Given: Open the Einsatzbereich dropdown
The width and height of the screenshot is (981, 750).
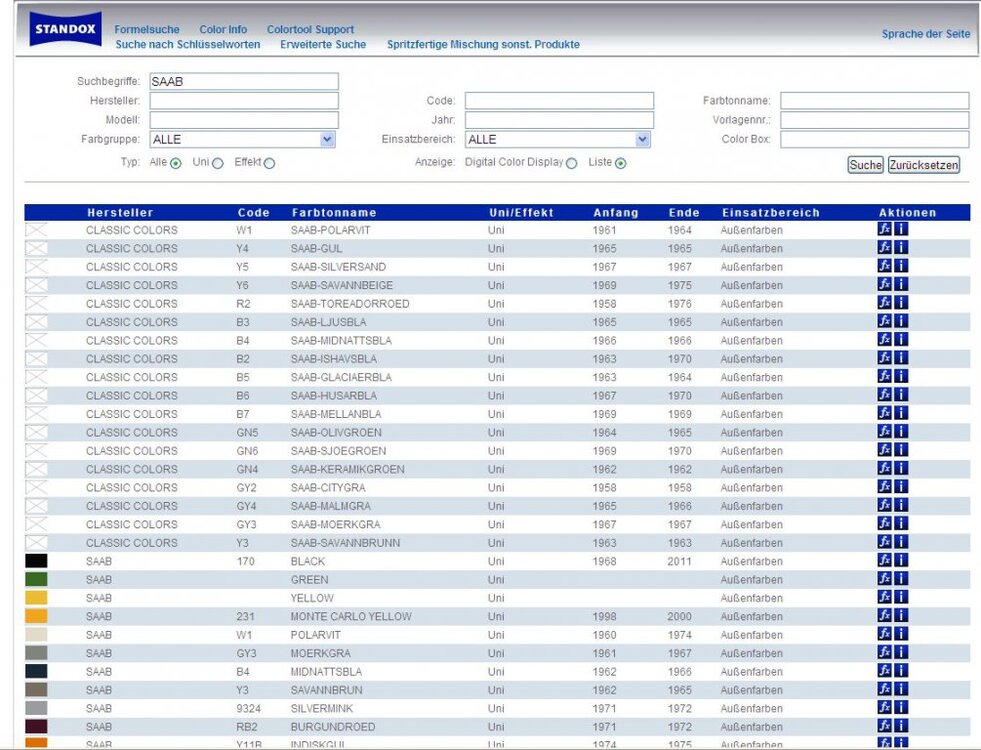Looking at the screenshot, I should 558,139.
